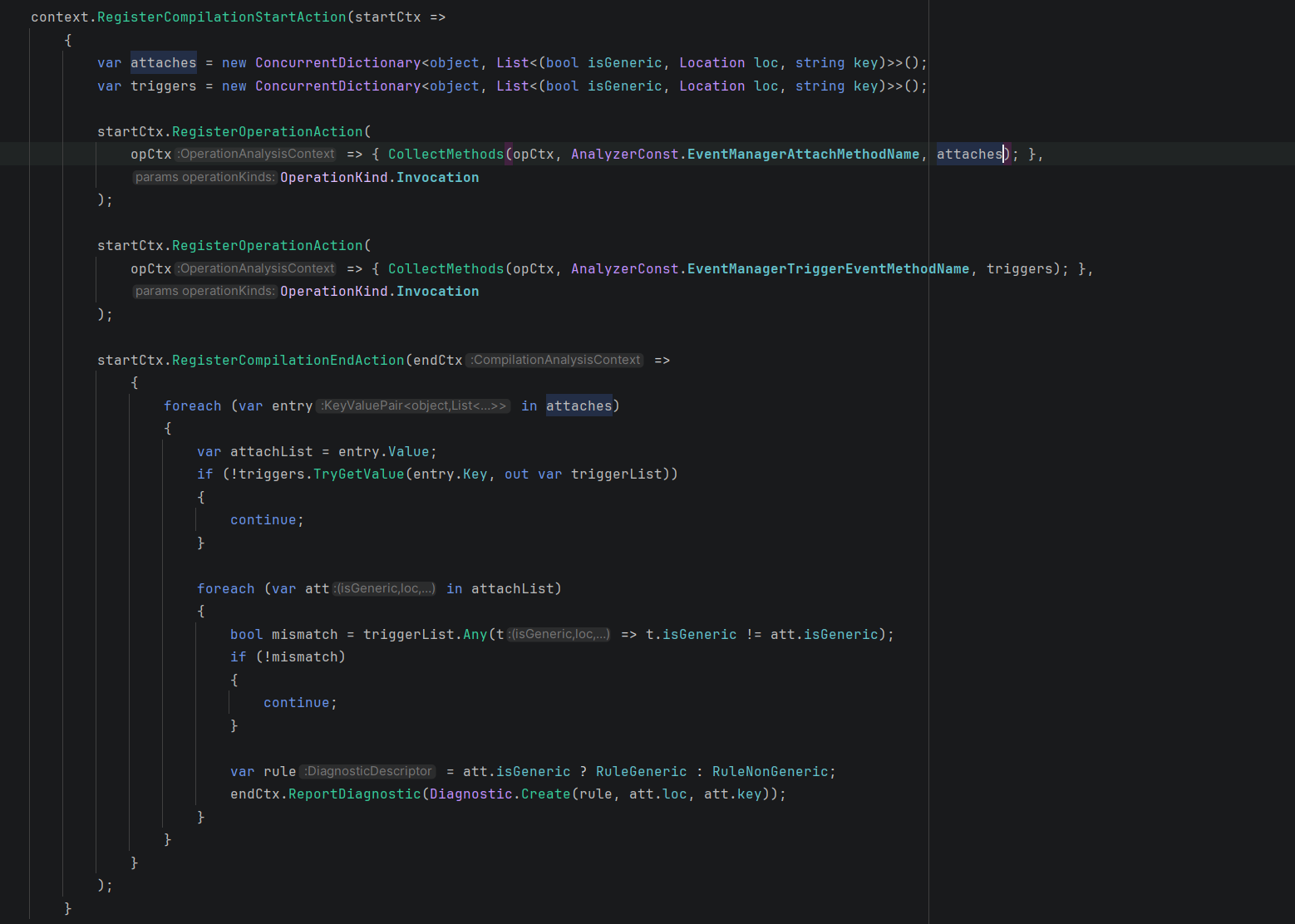This screenshot has height=924, width=1295.
Task: Click endCtx lambda parameter name
Action: tap(438, 360)
